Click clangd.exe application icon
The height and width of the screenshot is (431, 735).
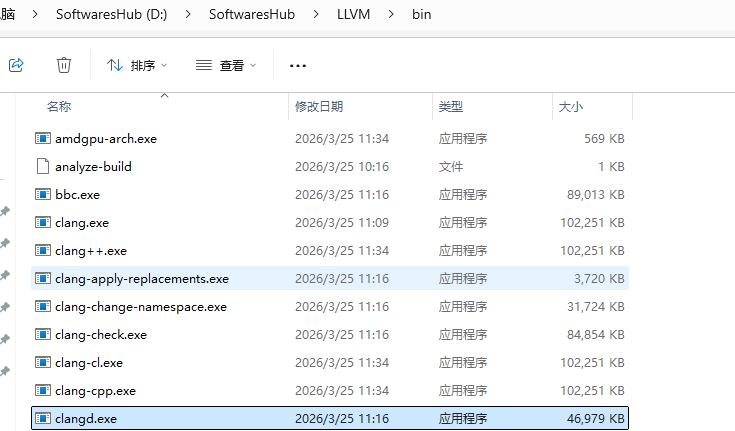pos(43,418)
